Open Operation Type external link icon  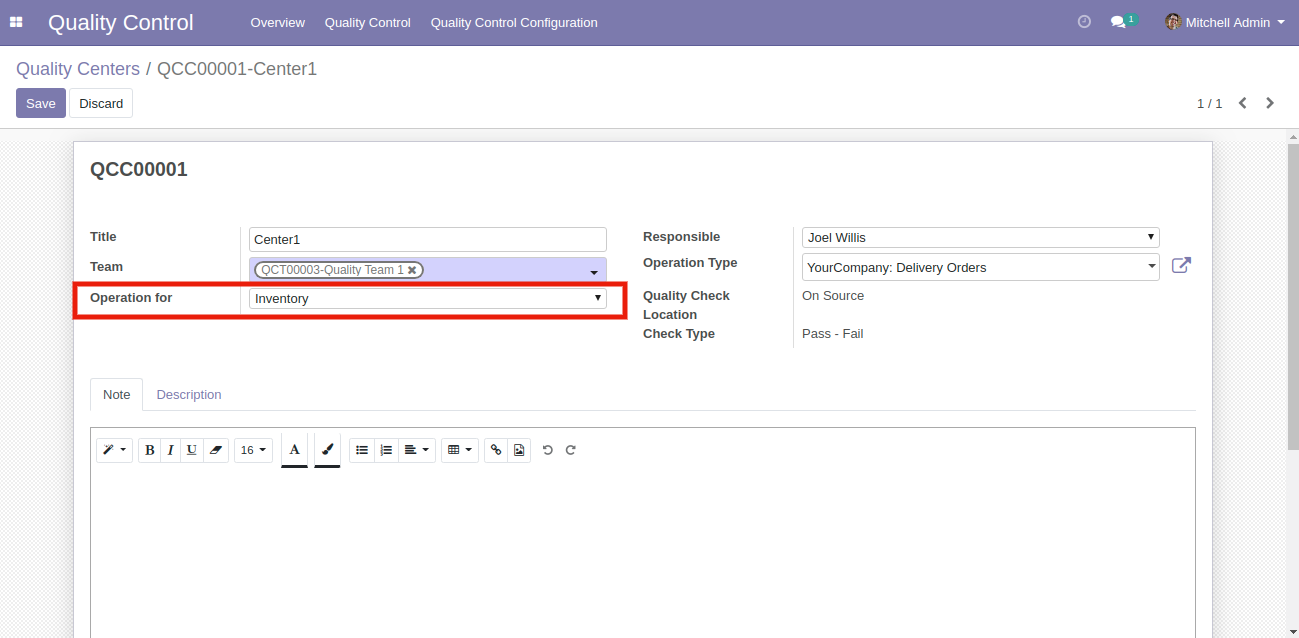(1181, 266)
